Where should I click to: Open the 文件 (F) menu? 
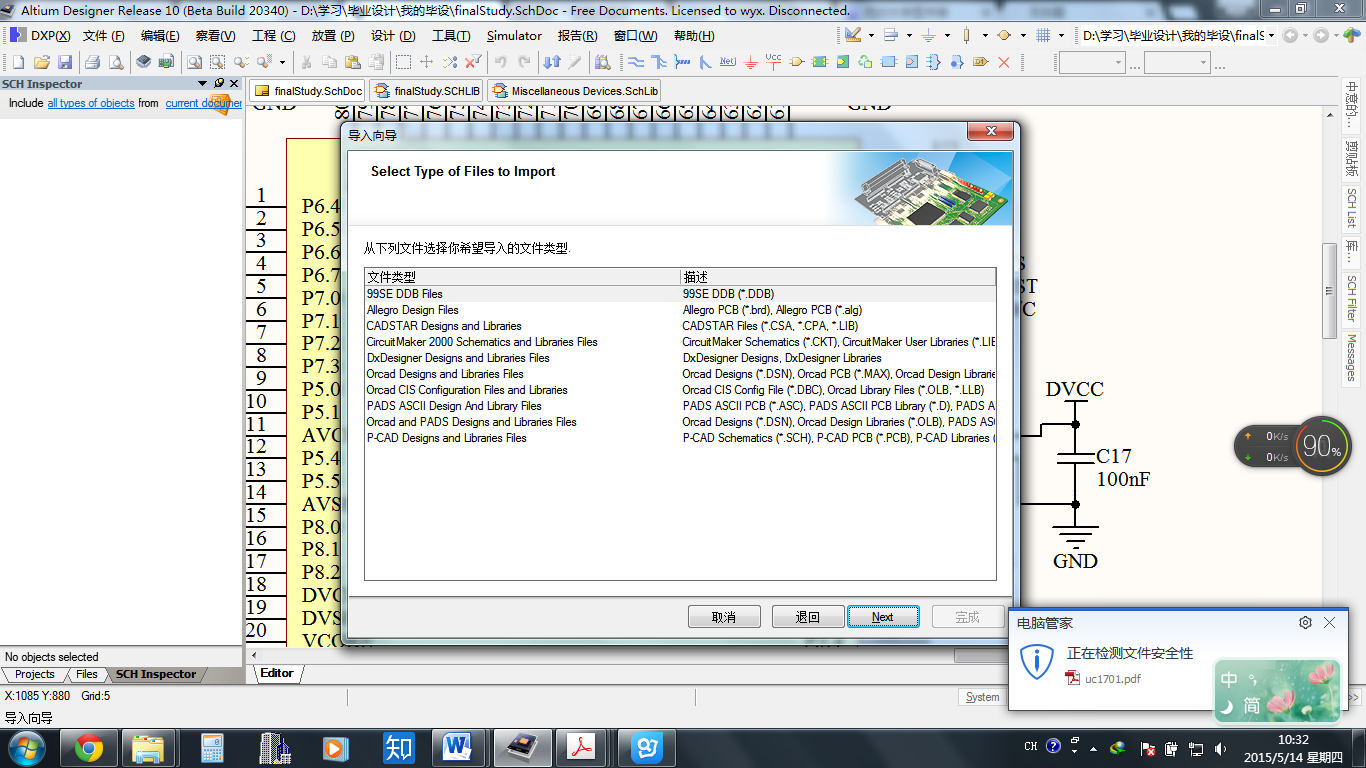104,36
